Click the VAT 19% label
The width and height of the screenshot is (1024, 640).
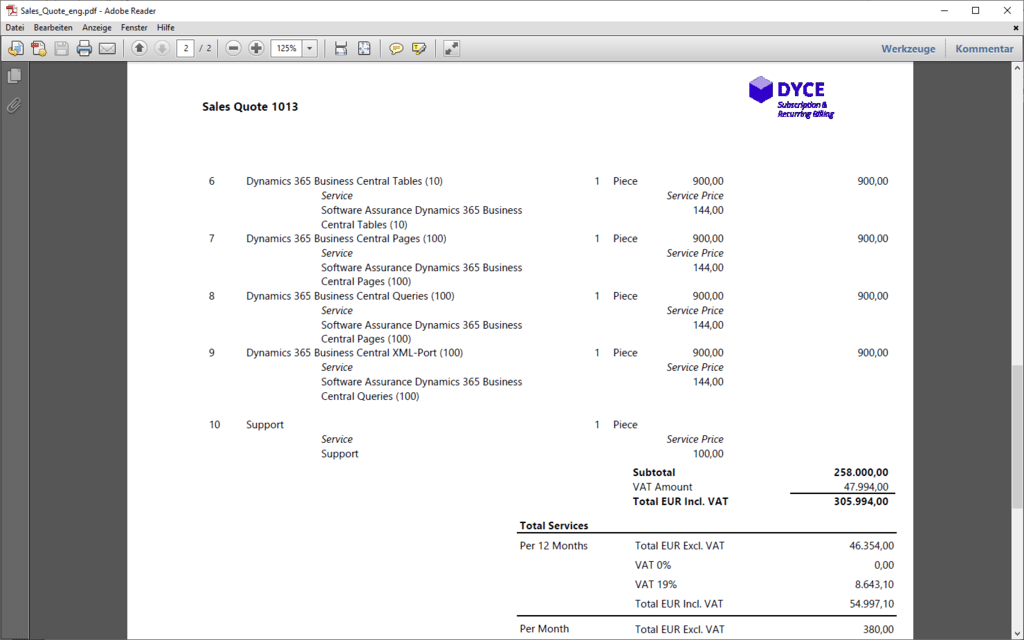(x=656, y=584)
